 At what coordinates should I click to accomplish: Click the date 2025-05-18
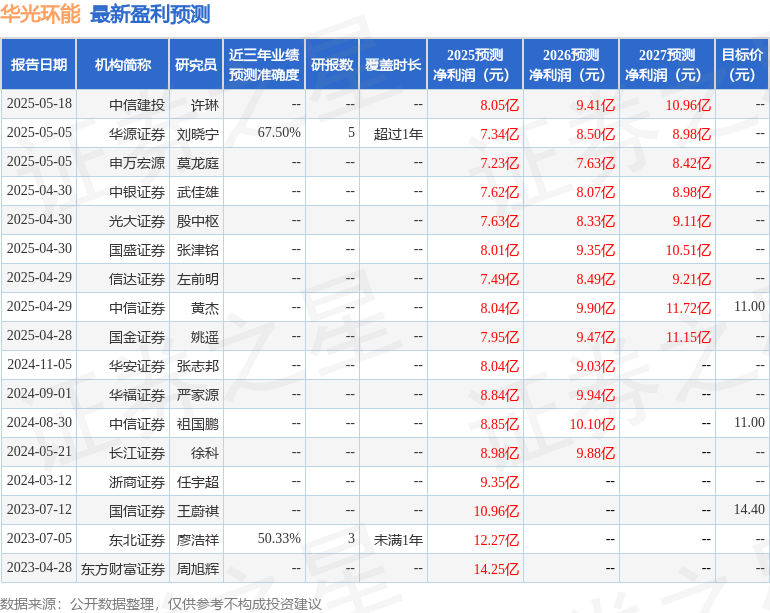pyautogui.click(x=39, y=104)
